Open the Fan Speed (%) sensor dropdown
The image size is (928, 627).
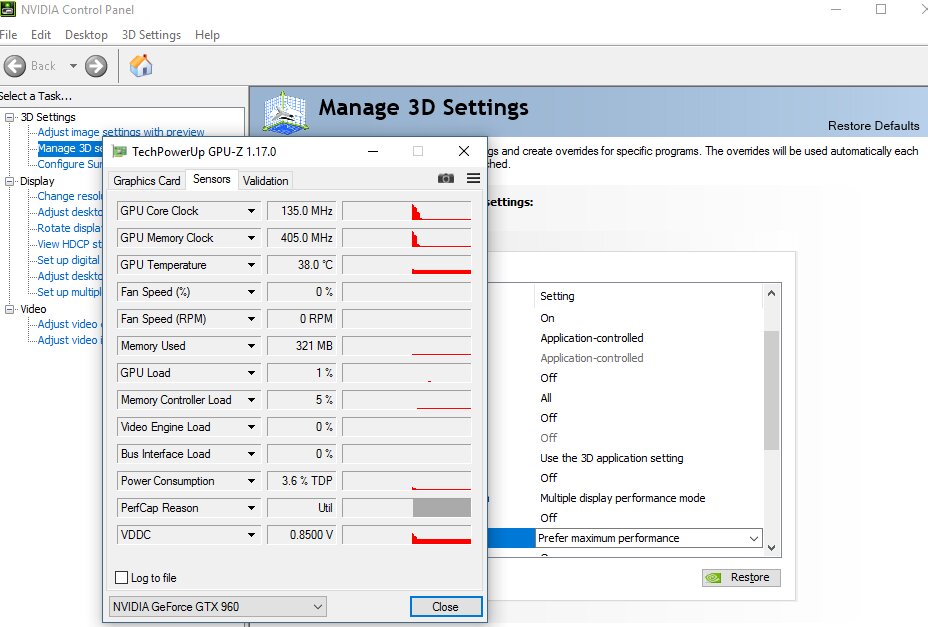251,292
